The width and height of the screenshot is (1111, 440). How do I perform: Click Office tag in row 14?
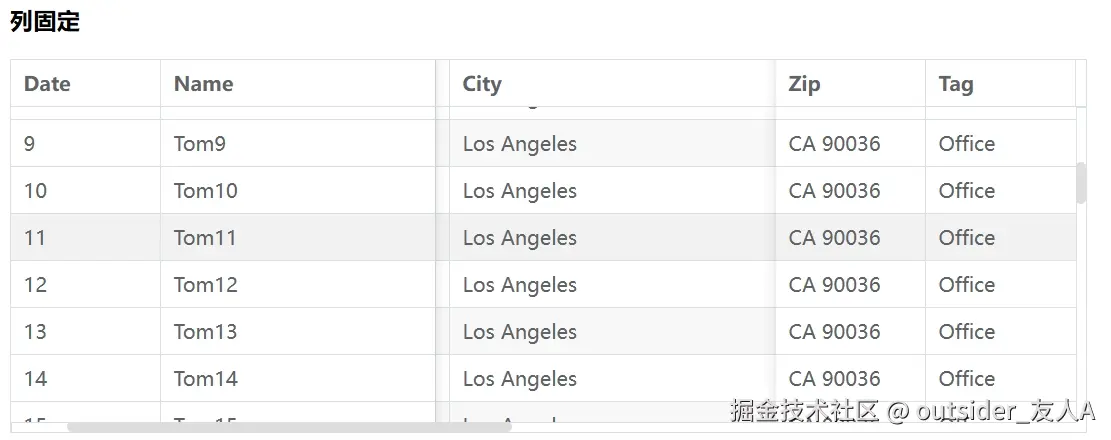coord(966,378)
